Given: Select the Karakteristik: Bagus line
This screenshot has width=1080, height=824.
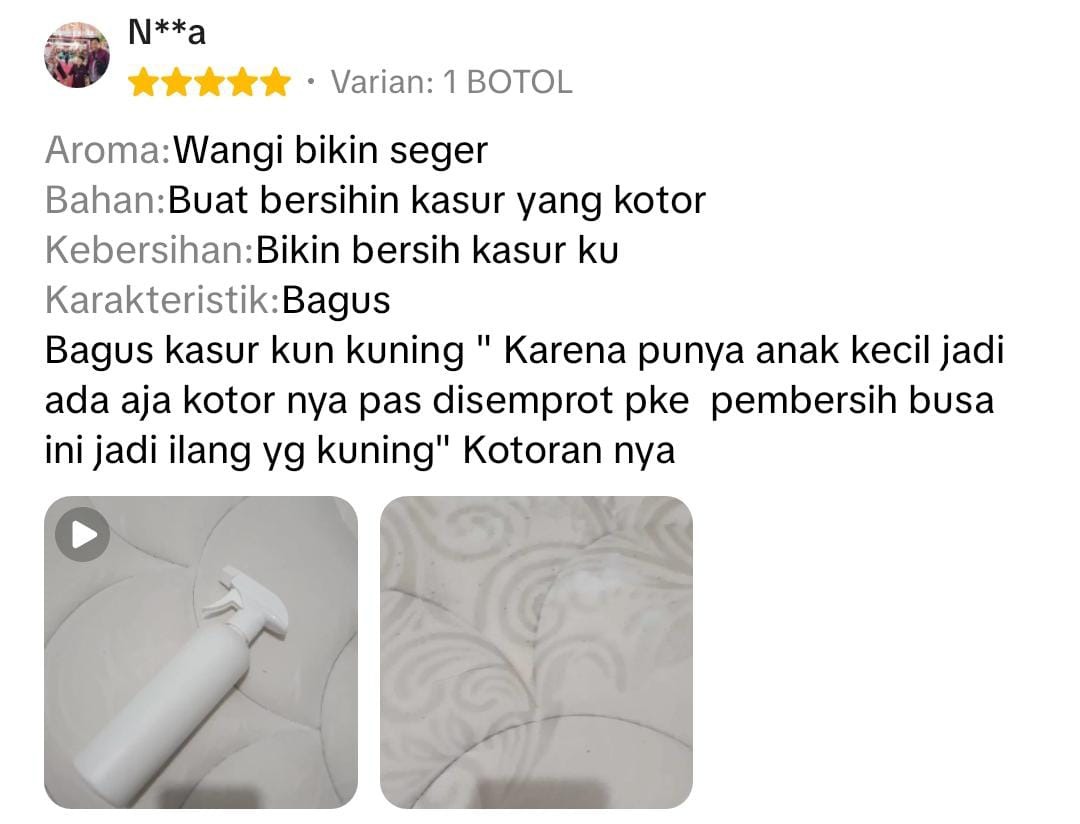Looking at the screenshot, I should coord(218,300).
